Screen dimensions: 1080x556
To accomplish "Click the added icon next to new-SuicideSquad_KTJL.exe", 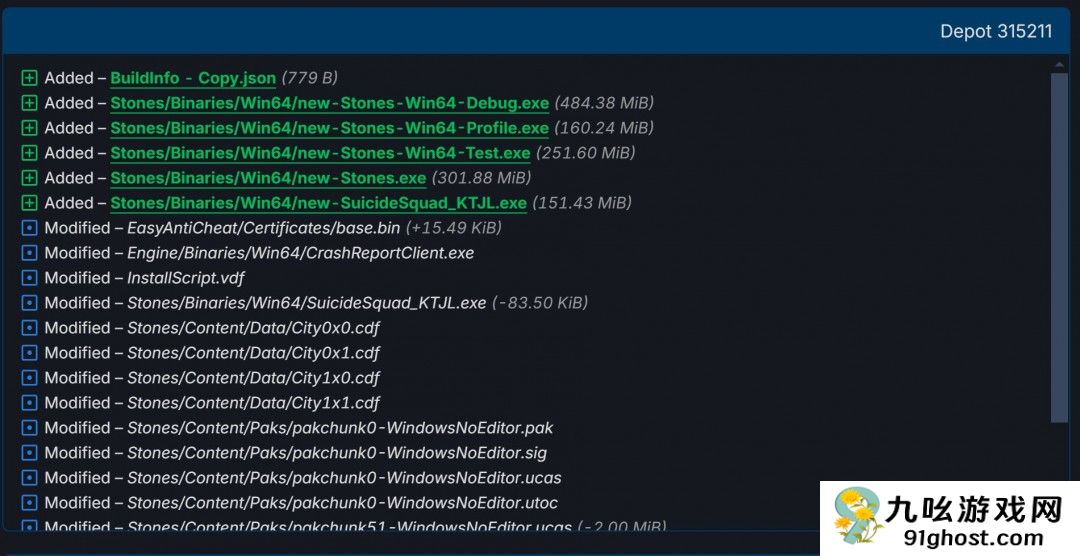I will pyautogui.click(x=29, y=203).
